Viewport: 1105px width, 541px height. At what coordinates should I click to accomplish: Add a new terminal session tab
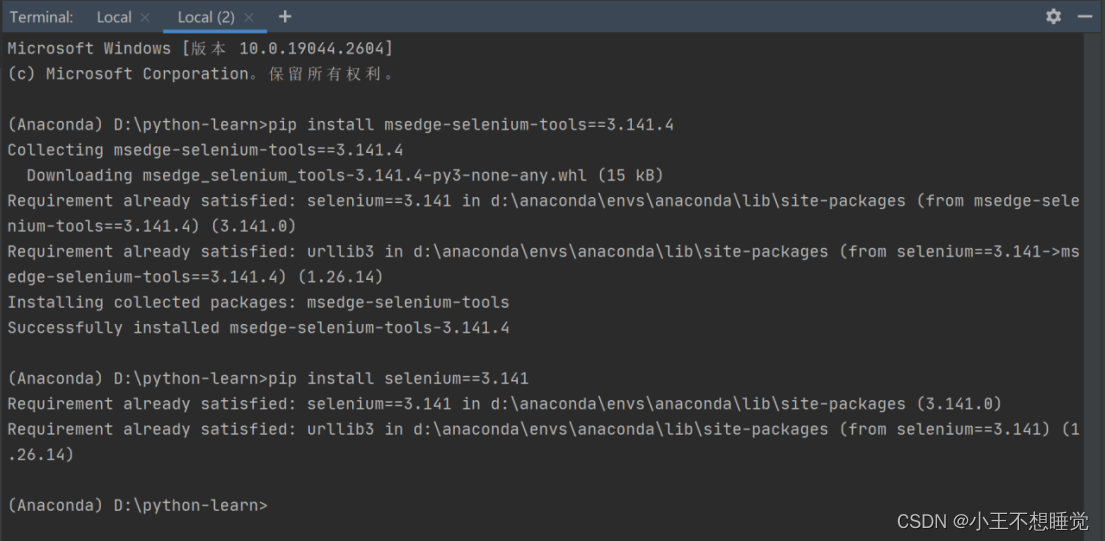285,16
